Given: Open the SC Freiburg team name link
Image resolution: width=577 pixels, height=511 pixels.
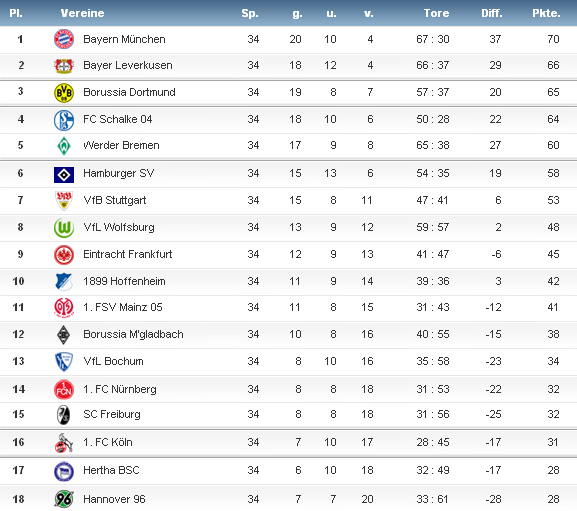Looking at the screenshot, I should point(112,414).
